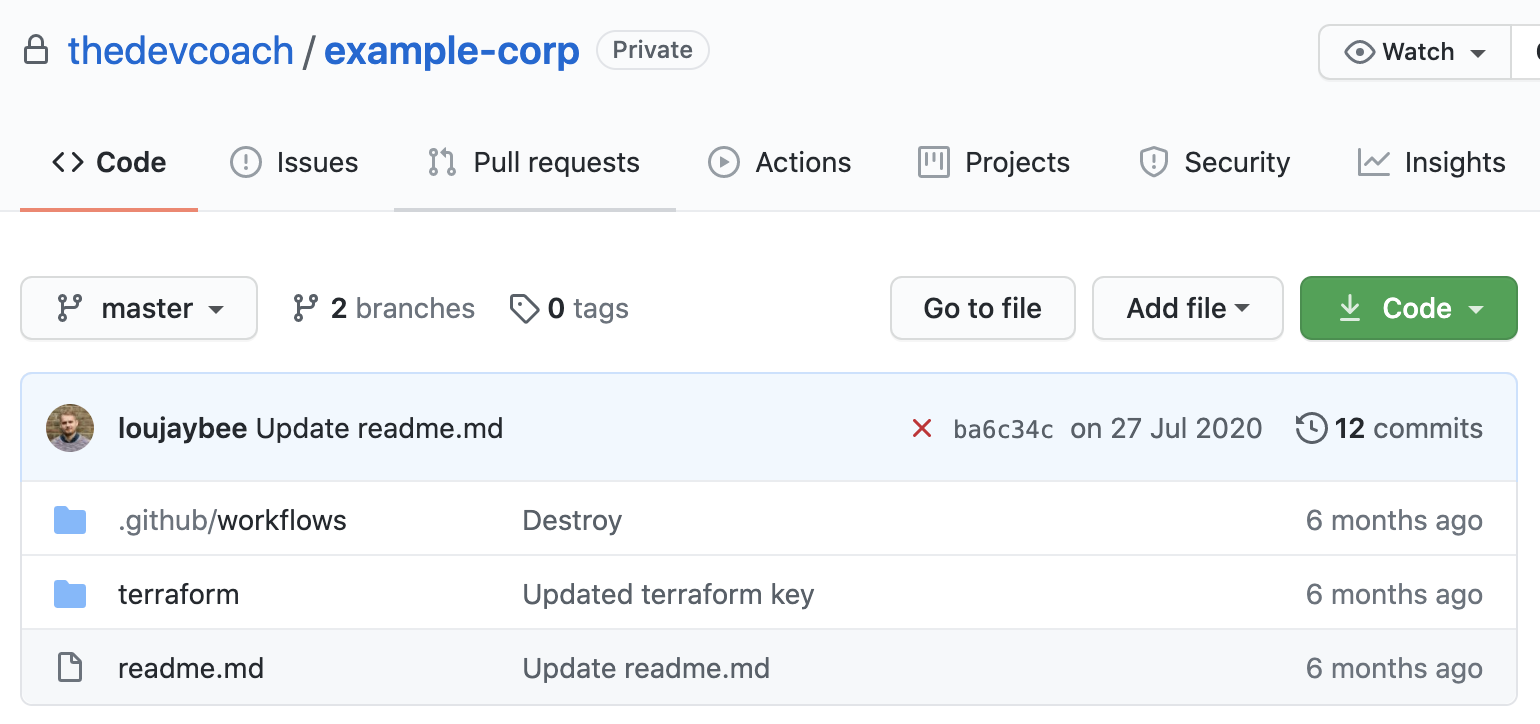
Task: Click the readme.md file icon
Action: 70,667
